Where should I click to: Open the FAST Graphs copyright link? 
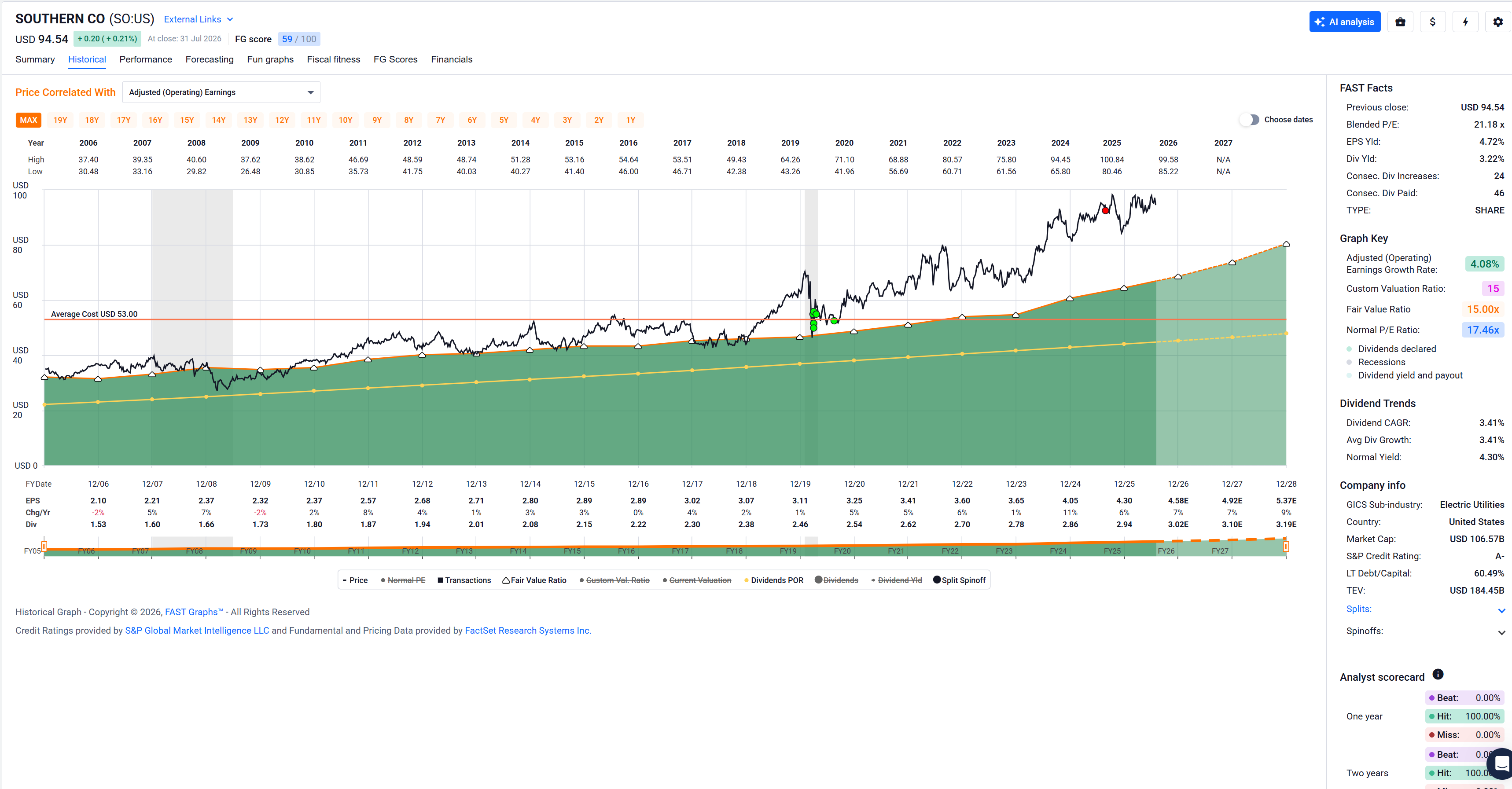pyautogui.click(x=194, y=612)
